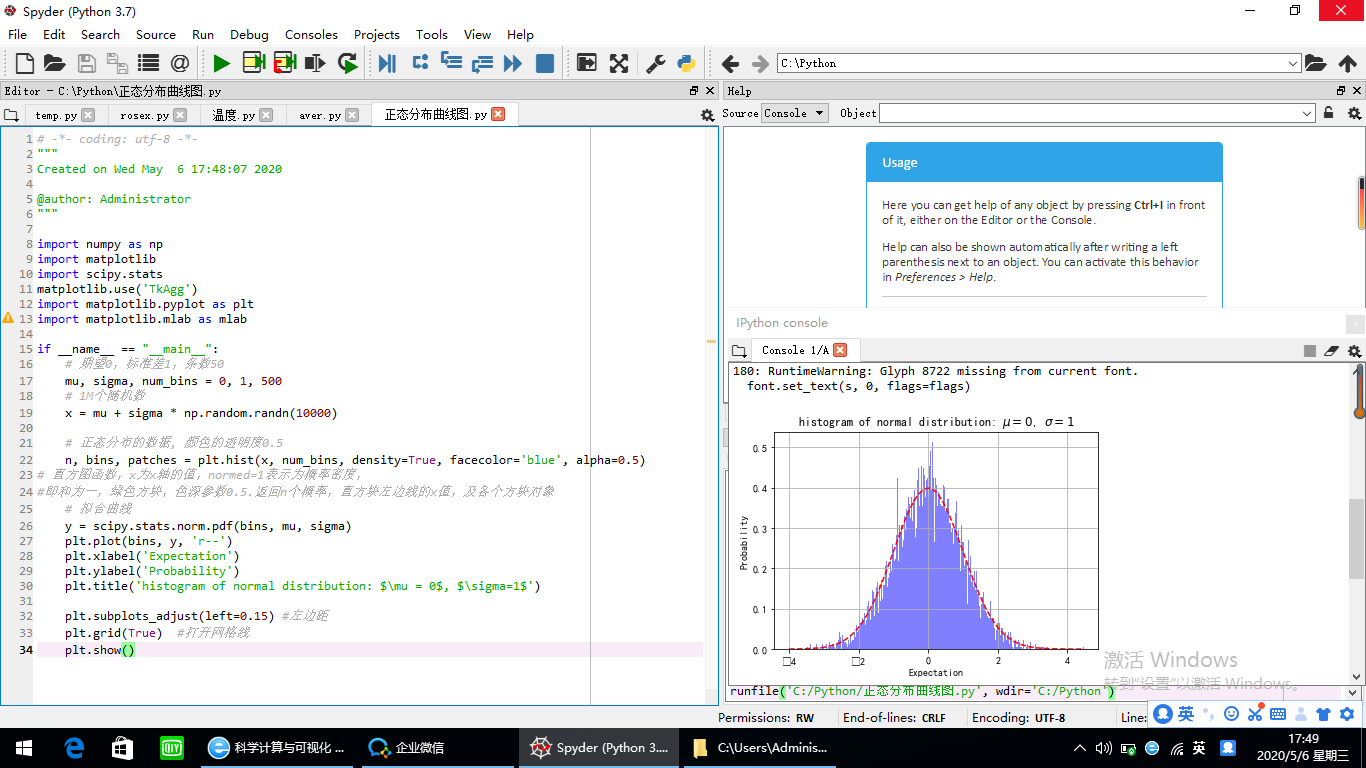Click the IPython console vertical scrollbar
1366x768 pixels.
point(1356,540)
